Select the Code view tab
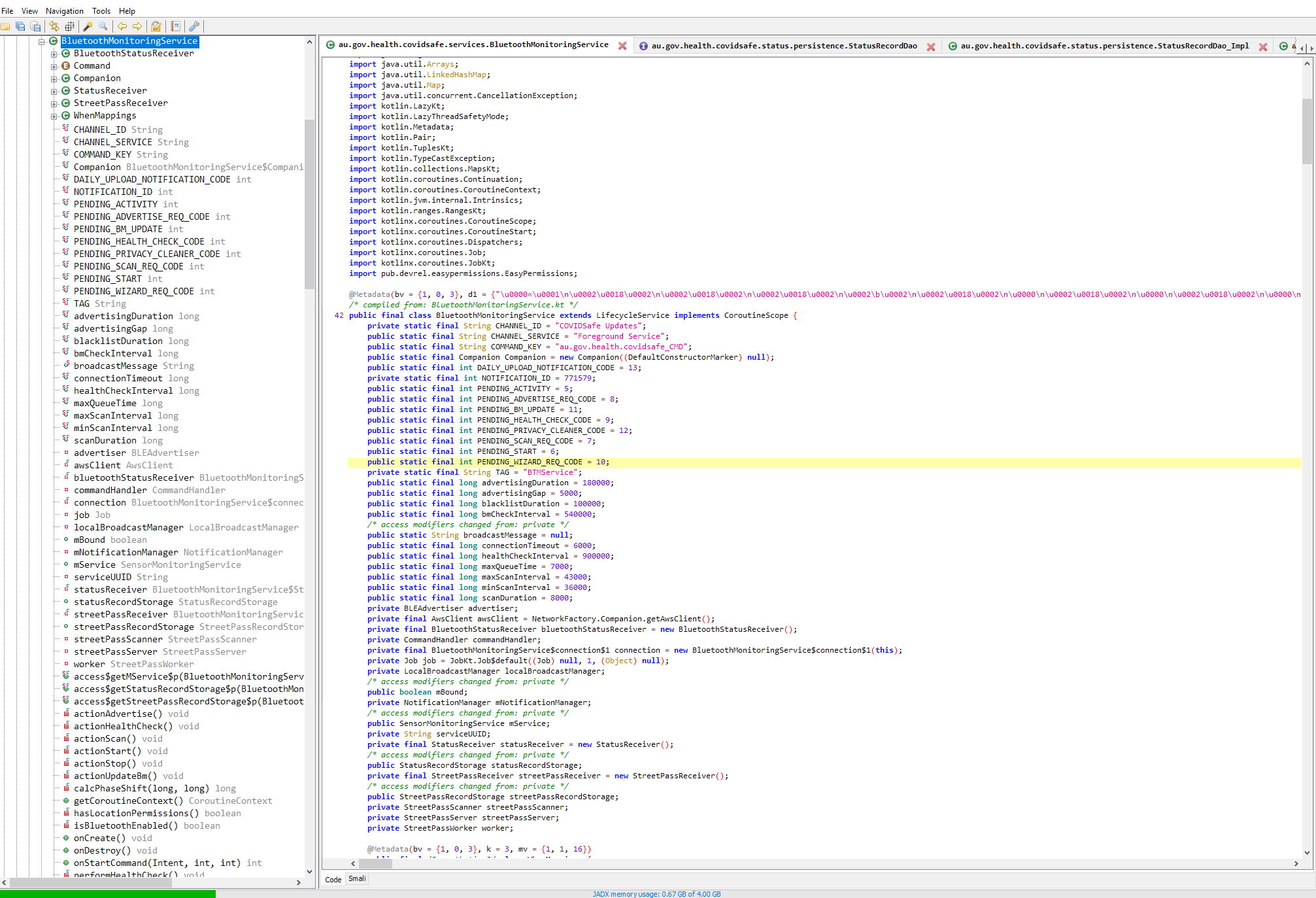Viewport: 1316px width, 898px height. click(333, 880)
